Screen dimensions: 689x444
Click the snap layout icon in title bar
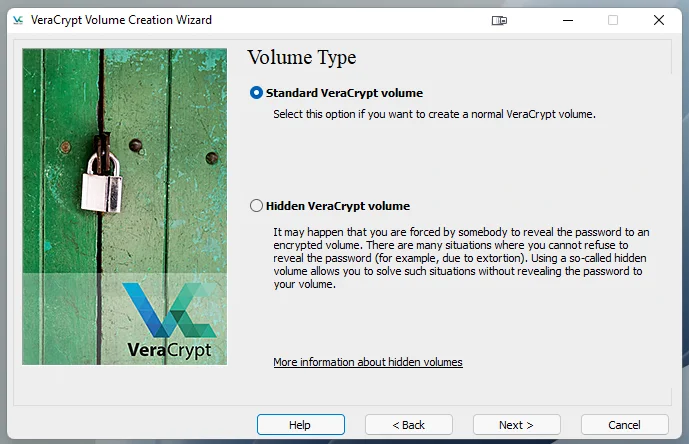click(499, 20)
